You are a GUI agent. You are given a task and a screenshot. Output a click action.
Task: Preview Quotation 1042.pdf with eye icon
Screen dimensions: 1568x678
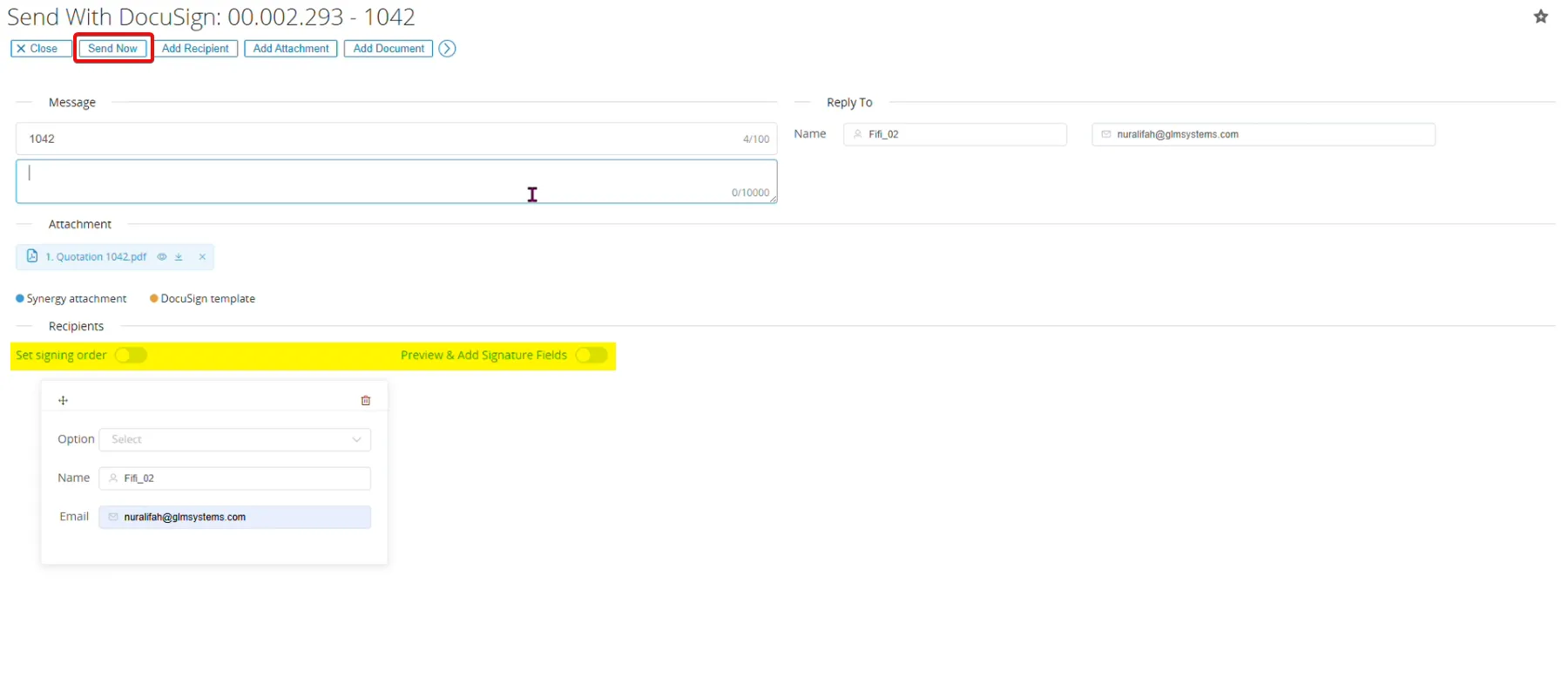coord(161,257)
